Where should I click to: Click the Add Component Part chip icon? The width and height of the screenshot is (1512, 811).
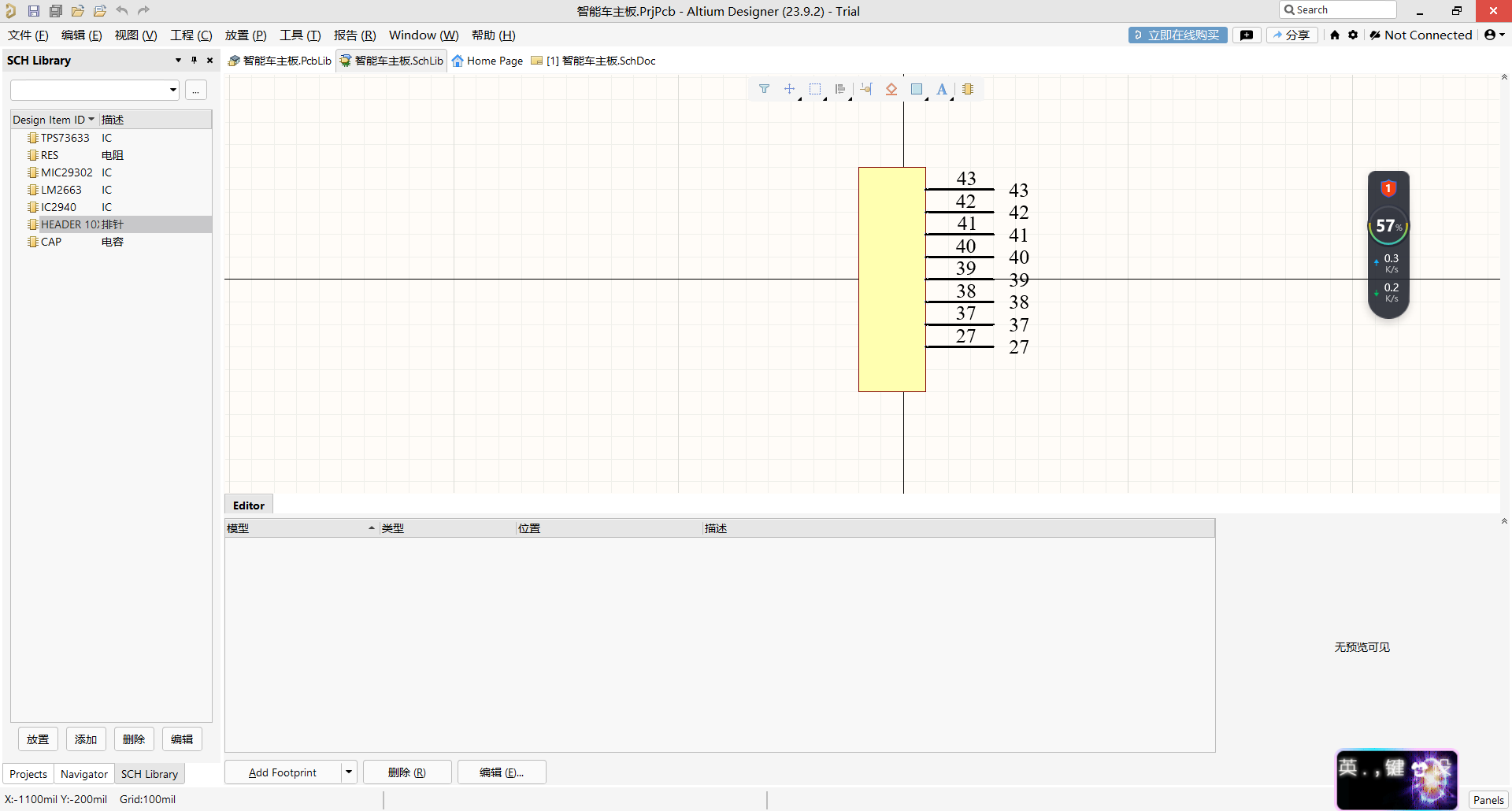[968, 89]
